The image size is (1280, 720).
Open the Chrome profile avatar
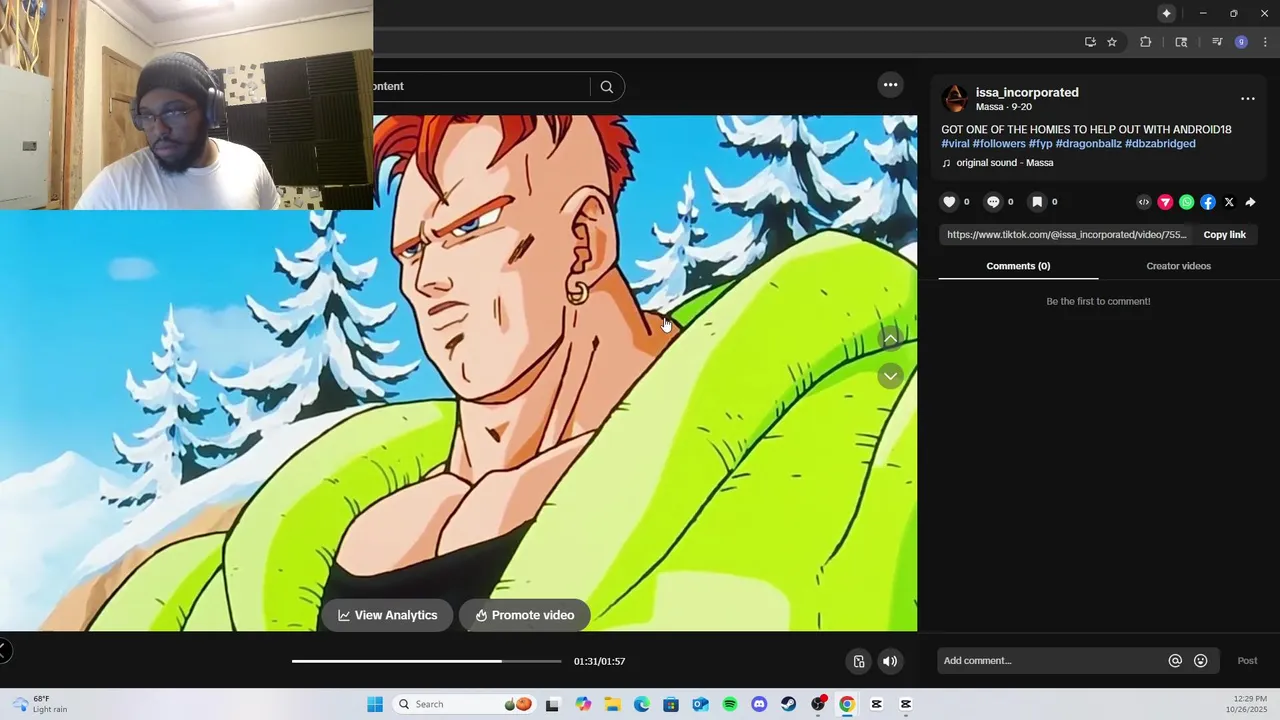[x=1241, y=42]
